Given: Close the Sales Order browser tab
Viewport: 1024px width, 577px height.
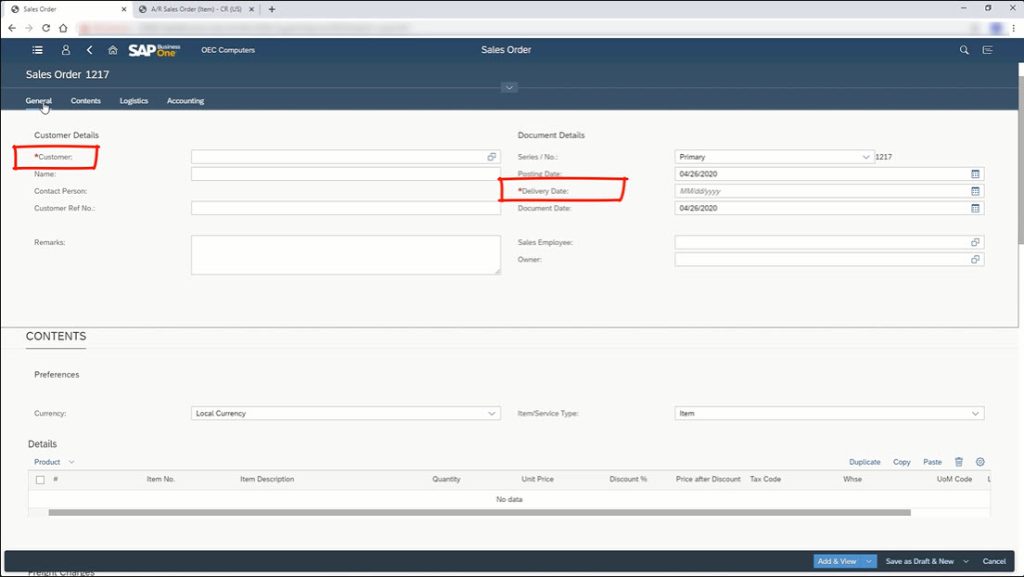Looking at the screenshot, I should [124, 9].
